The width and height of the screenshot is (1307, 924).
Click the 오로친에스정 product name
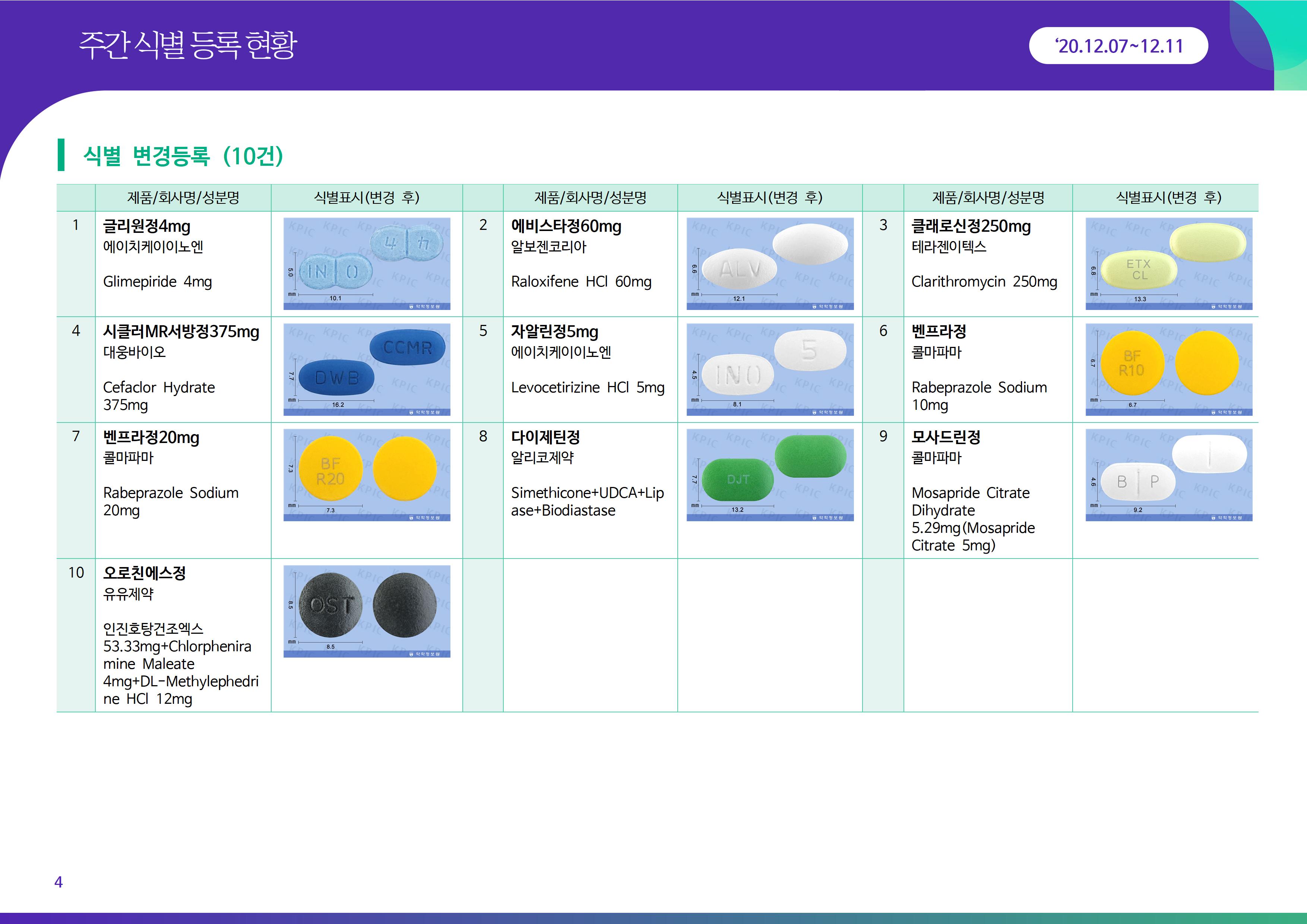145,573
